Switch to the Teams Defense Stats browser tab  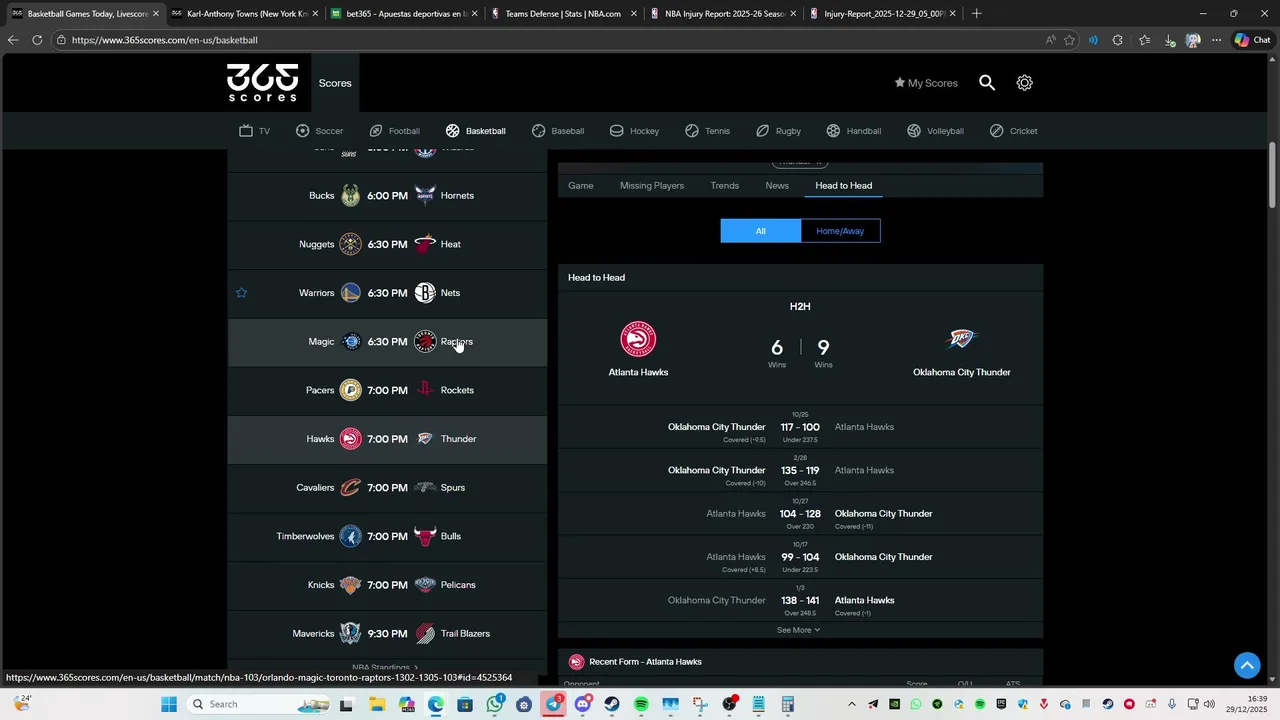(563, 14)
